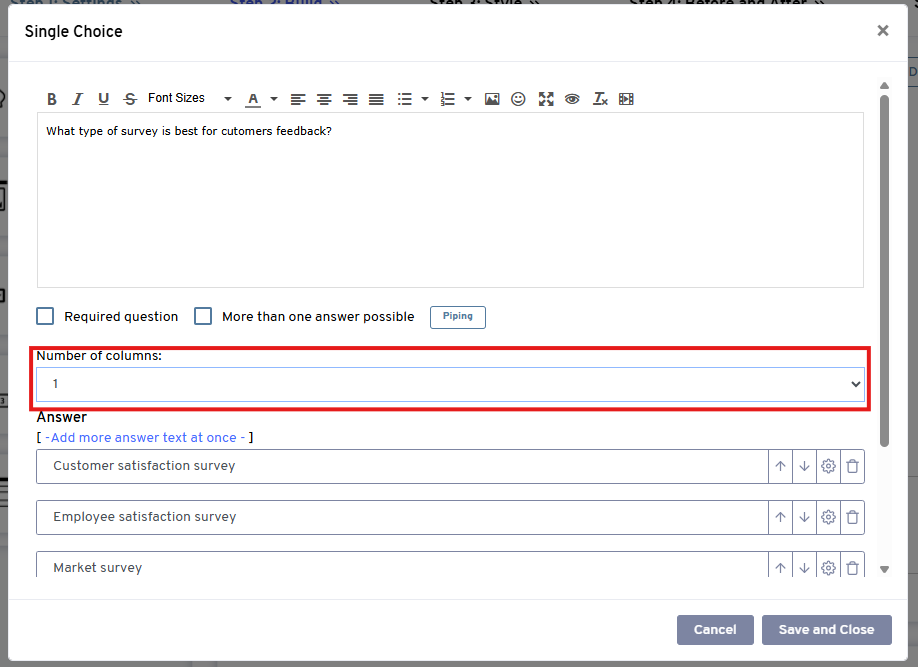Open the text color picker arrow
This screenshot has width=918, height=667.
pyautogui.click(x=274, y=99)
